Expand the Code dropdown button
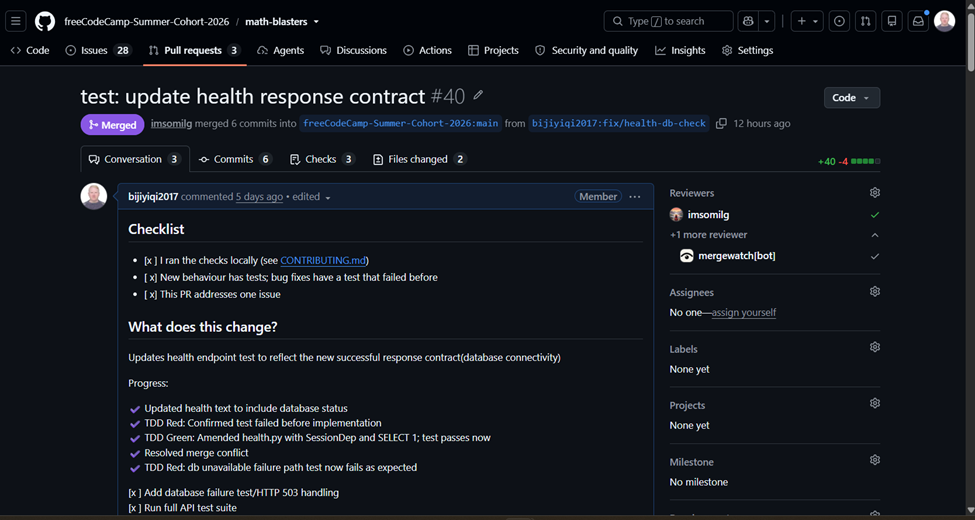Viewport: 975px width, 520px height. 852,98
